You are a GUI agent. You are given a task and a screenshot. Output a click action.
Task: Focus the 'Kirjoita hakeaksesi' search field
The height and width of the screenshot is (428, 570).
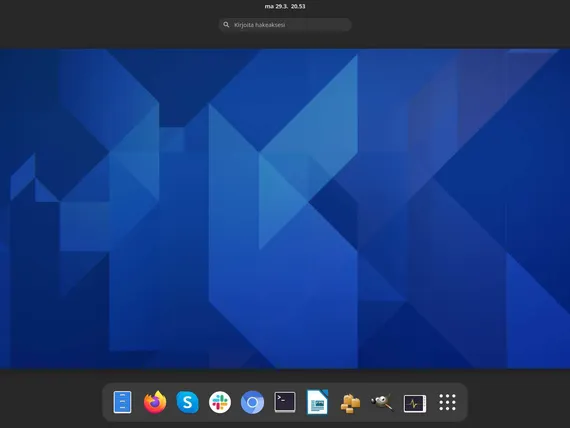click(x=285, y=25)
